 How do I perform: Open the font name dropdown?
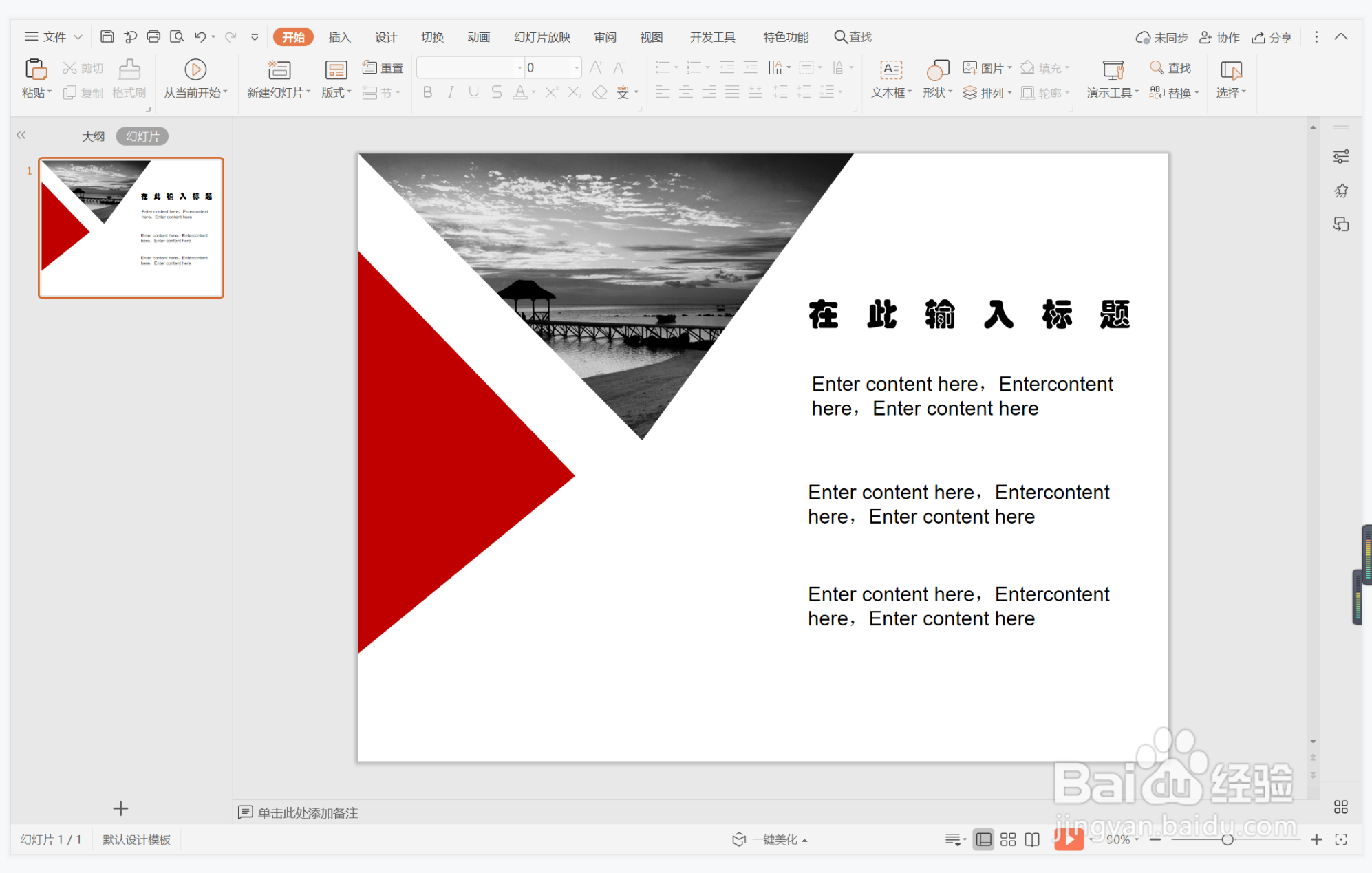tap(519, 67)
